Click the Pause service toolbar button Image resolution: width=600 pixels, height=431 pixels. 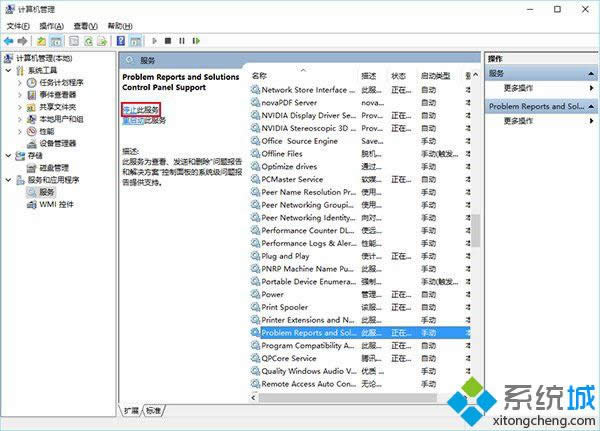pyautogui.click(x=182, y=41)
